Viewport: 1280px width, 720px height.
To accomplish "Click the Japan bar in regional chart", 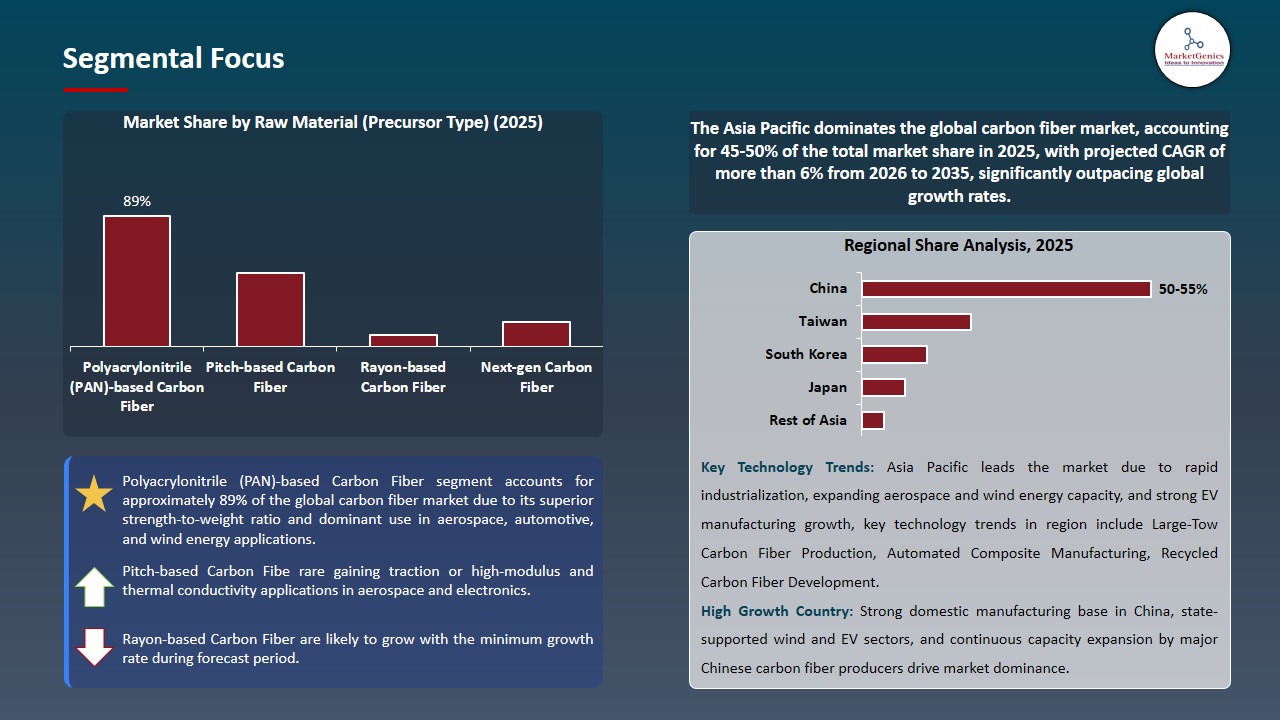I will (883, 388).
